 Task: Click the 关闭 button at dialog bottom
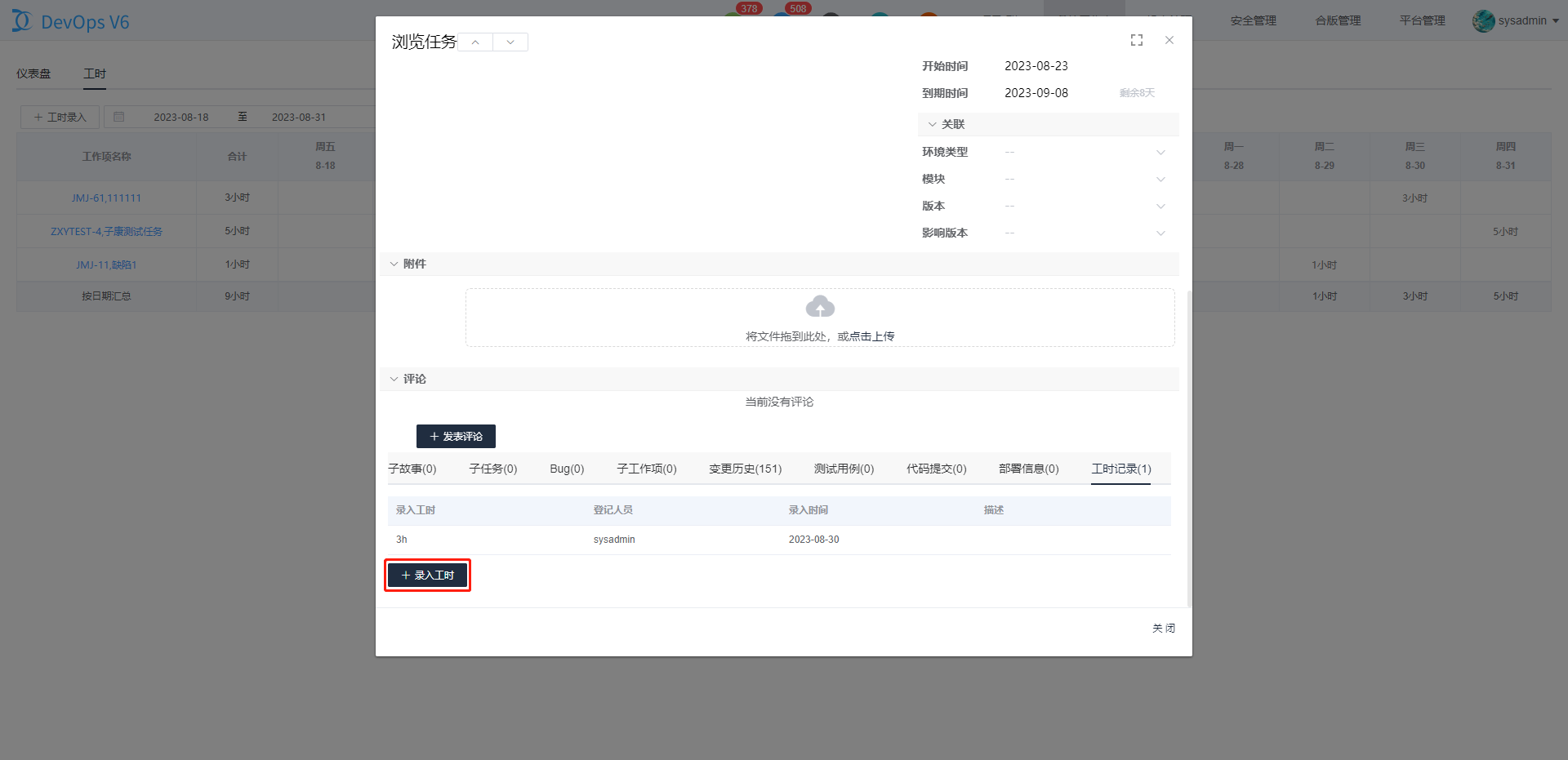[1163, 628]
